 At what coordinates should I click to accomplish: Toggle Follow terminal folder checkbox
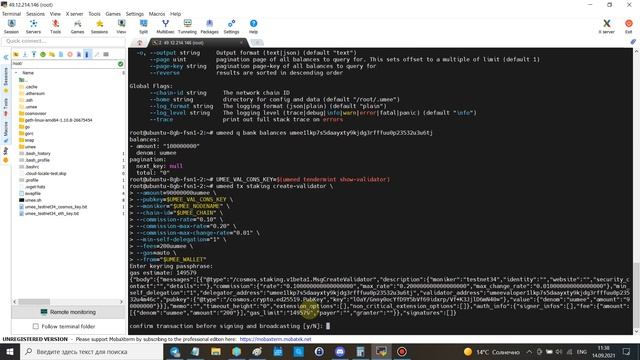pyautogui.click(x=36, y=326)
